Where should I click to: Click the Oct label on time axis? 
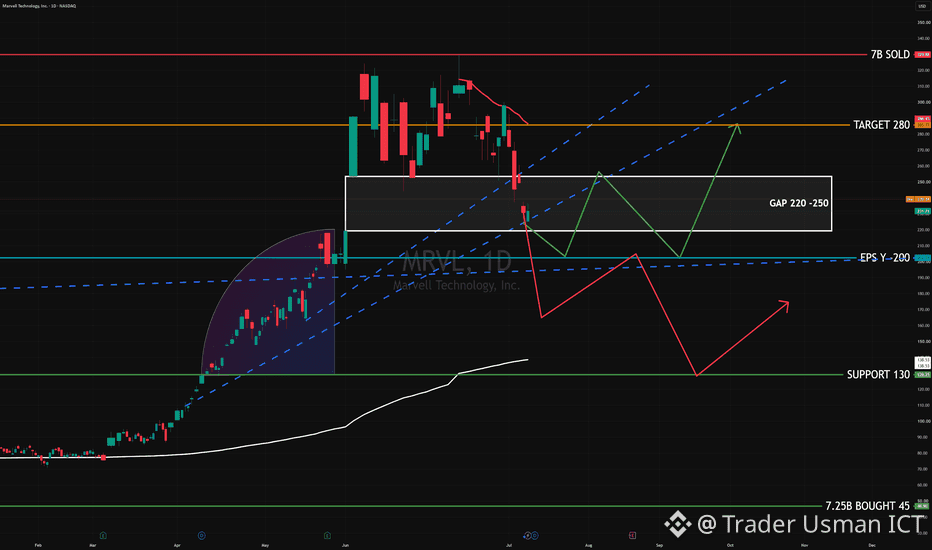tap(731, 545)
